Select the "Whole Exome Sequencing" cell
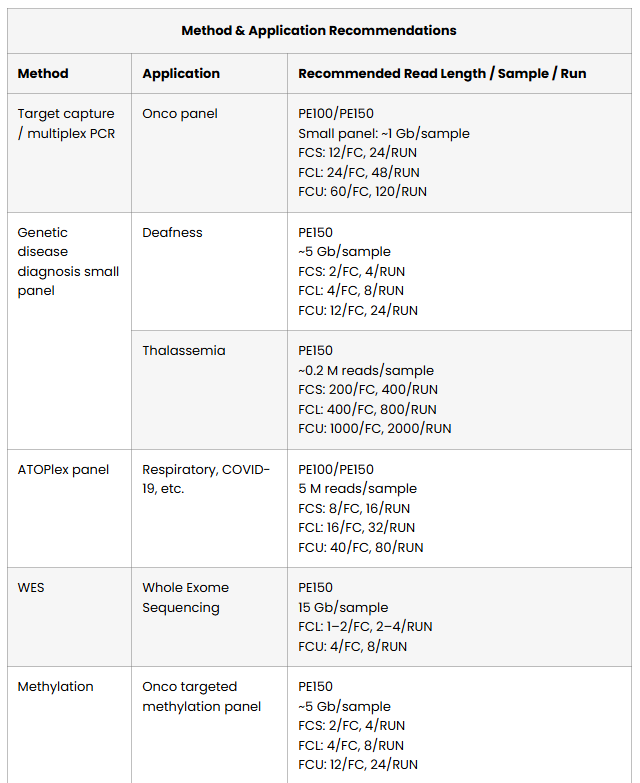The height and width of the screenshot is (783, 640). pyautogui.click(x=185, y=597)
